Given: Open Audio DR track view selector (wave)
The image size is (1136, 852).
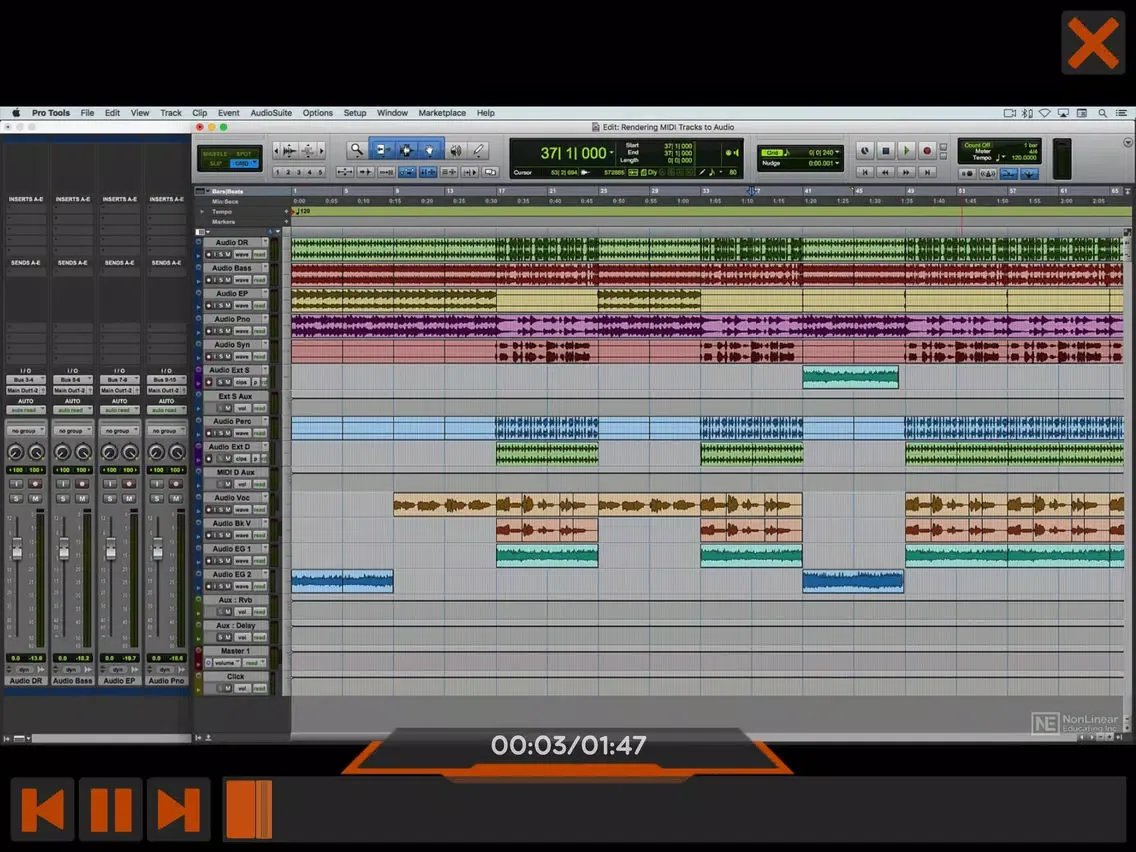Looking at the screenshot, I should pyautogui.click(x=241, y=255).
